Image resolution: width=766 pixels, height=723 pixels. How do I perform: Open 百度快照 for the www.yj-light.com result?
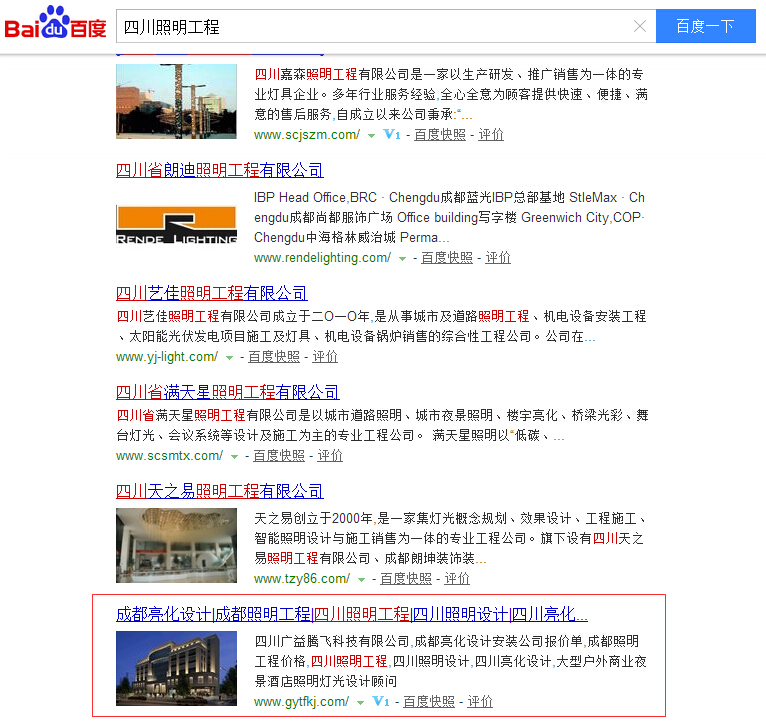click(x=274, y=357)
